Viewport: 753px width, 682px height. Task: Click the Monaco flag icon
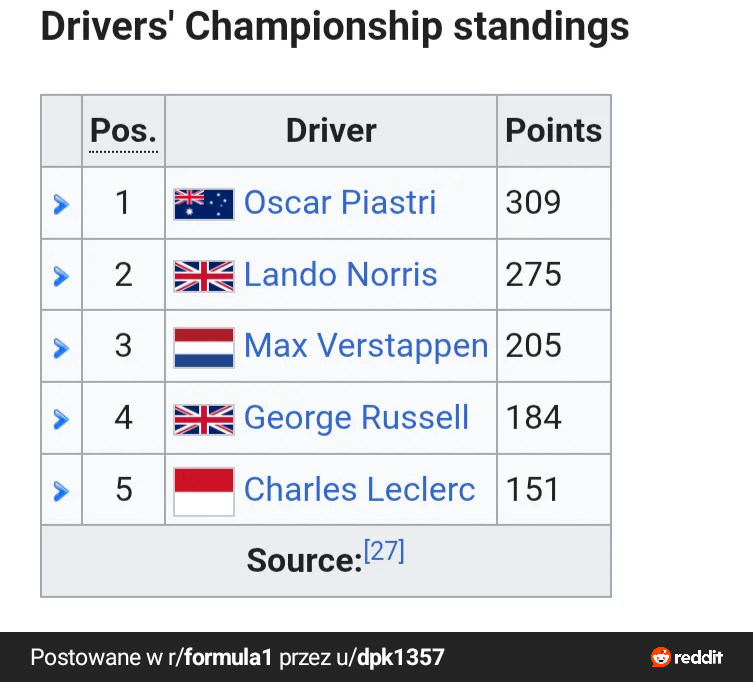(204, 491)
